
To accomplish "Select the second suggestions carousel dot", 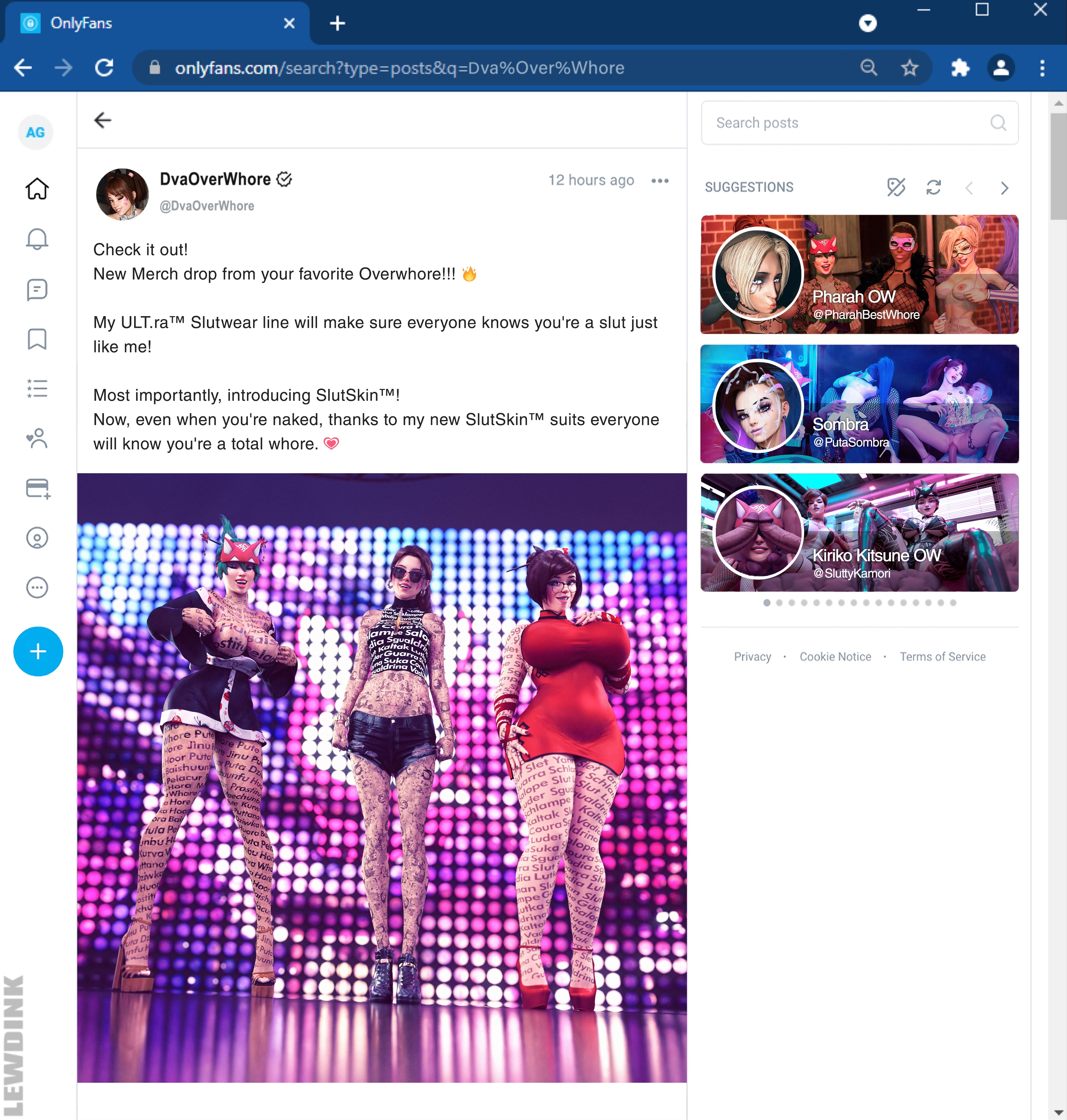I will (779, 603).
